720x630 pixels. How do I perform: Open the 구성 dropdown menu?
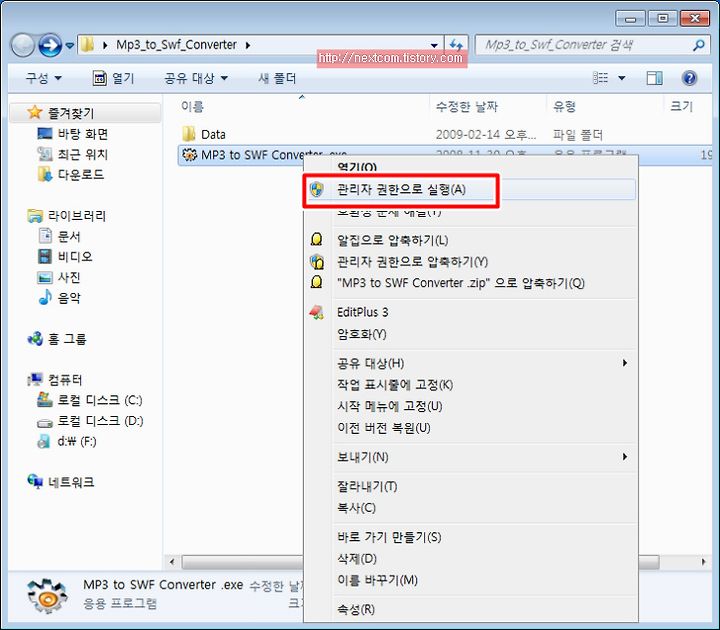point(43,78)
